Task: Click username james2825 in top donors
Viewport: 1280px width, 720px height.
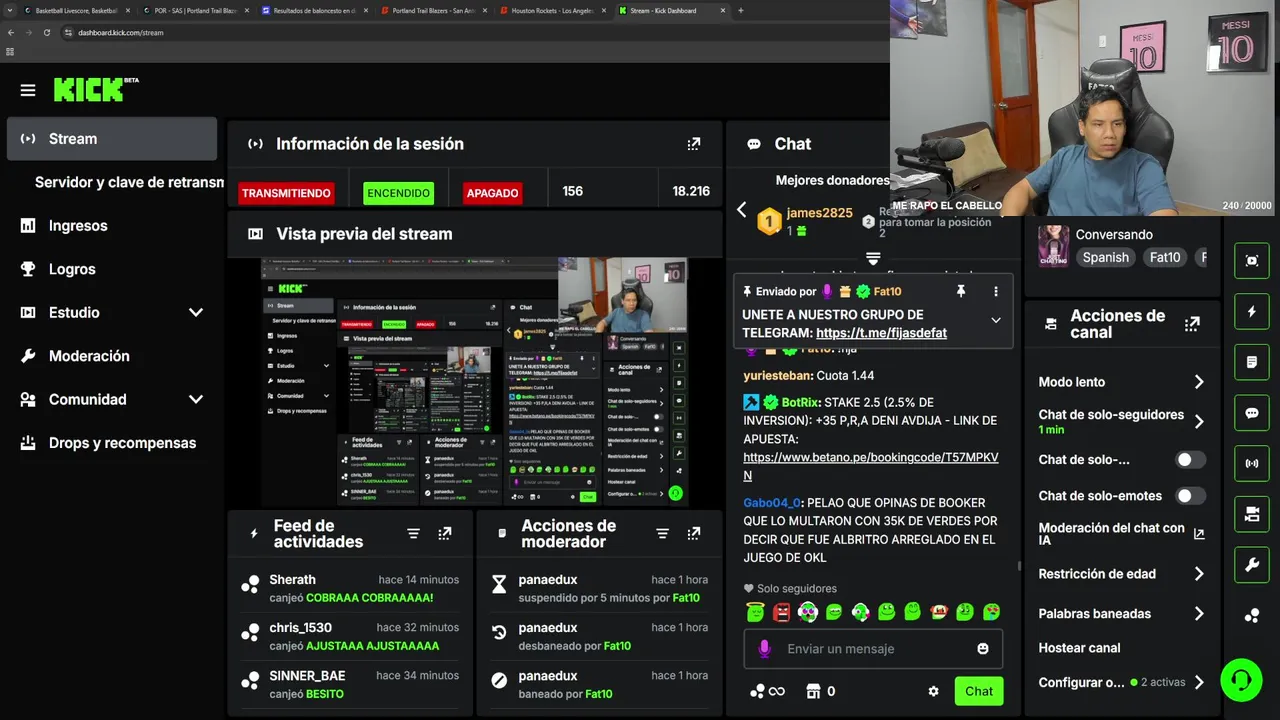Action: [x=819, y=213]
